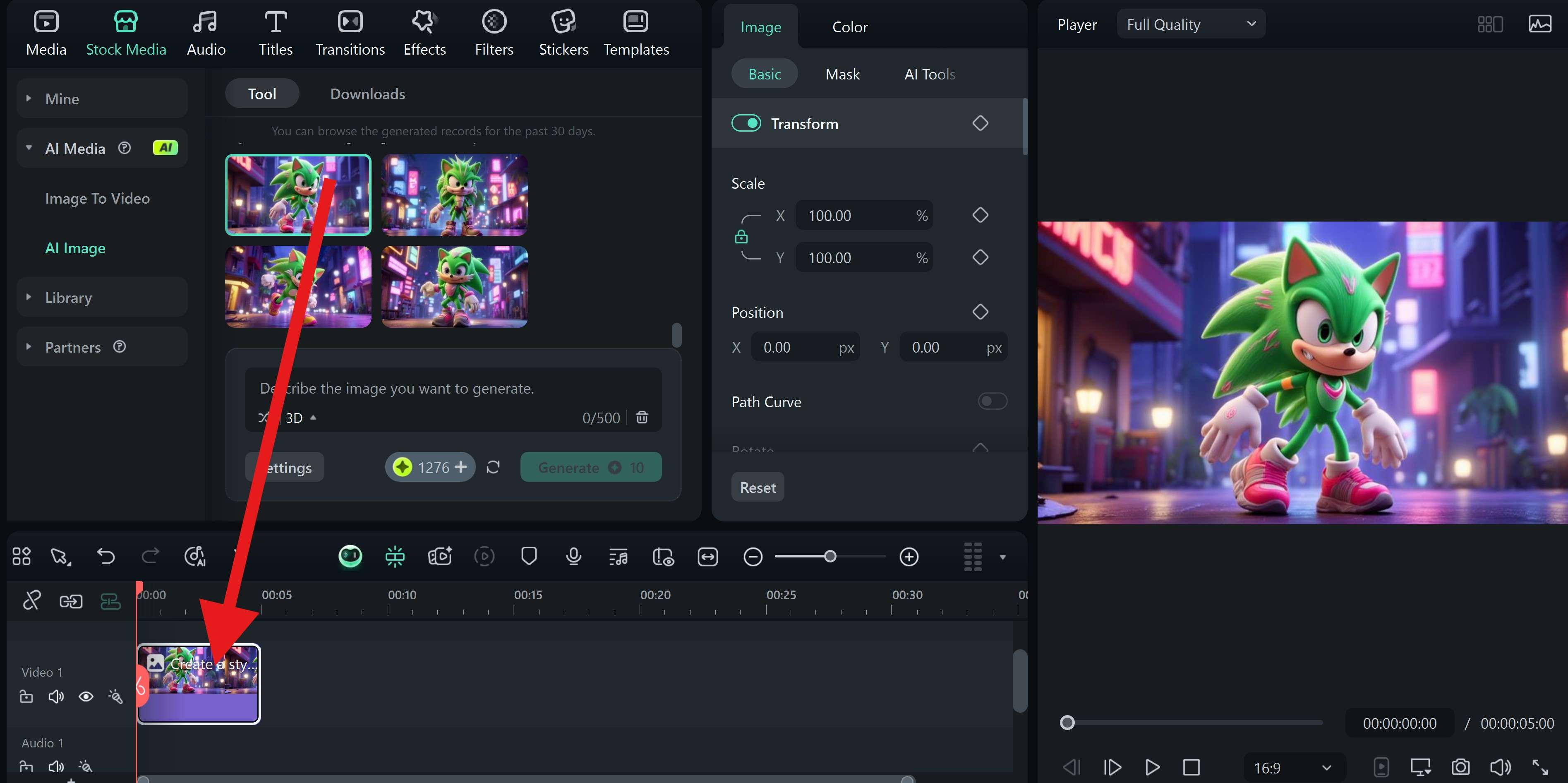Expand the Partners section
The width and height of the screenshot is (1568, 783).
point(29,347)
